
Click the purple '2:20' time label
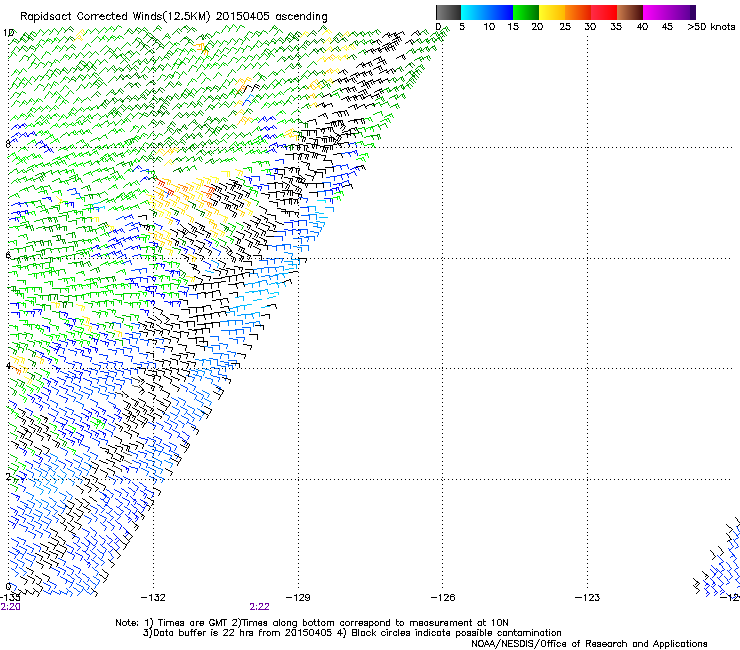click(x=10, y=607)
